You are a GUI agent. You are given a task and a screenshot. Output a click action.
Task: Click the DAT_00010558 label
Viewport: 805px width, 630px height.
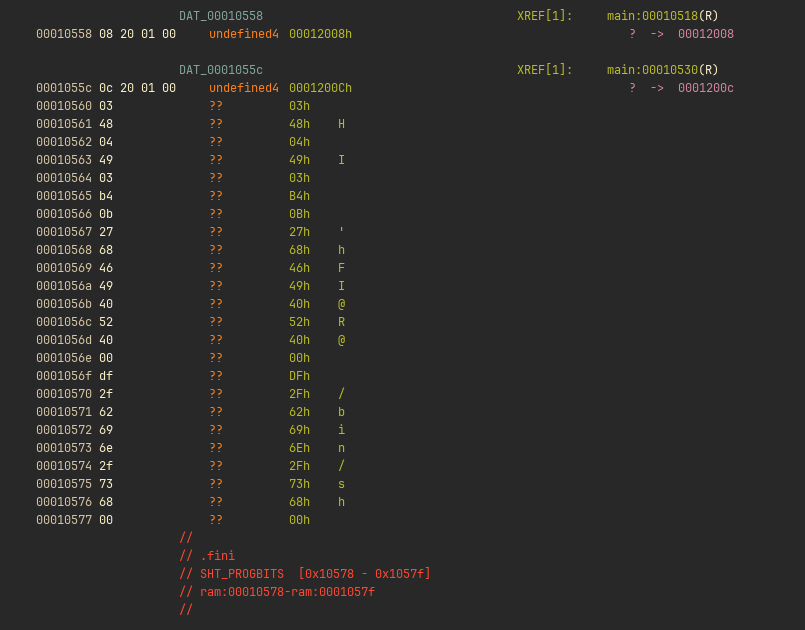(x=220, y=16)
